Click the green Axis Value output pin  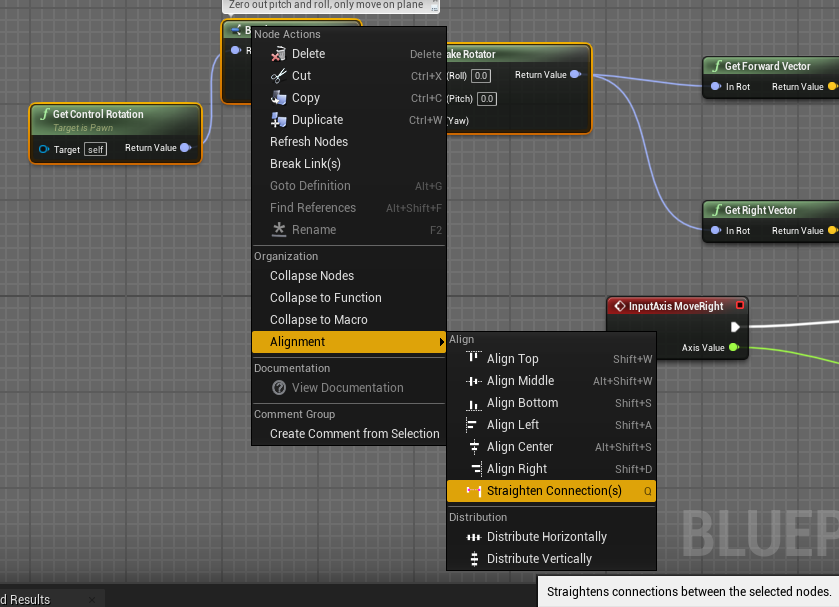tap(734, 347)
